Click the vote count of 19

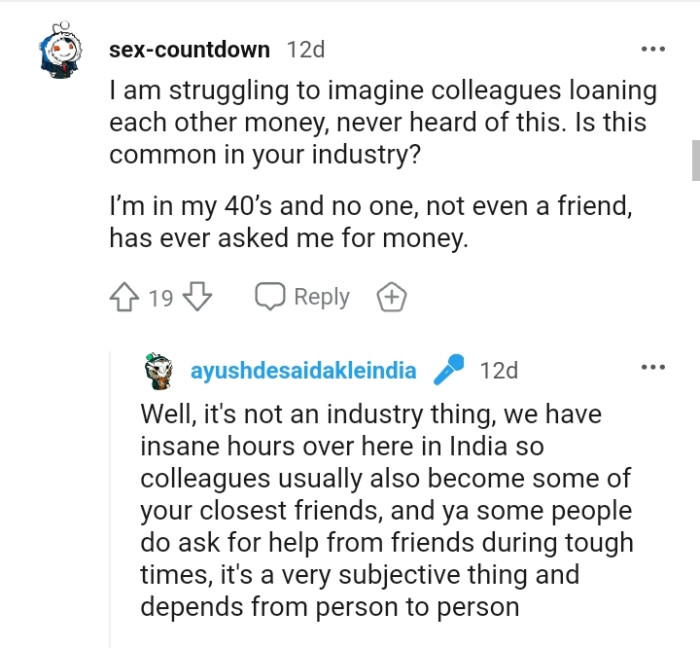(x=161, y=297)
